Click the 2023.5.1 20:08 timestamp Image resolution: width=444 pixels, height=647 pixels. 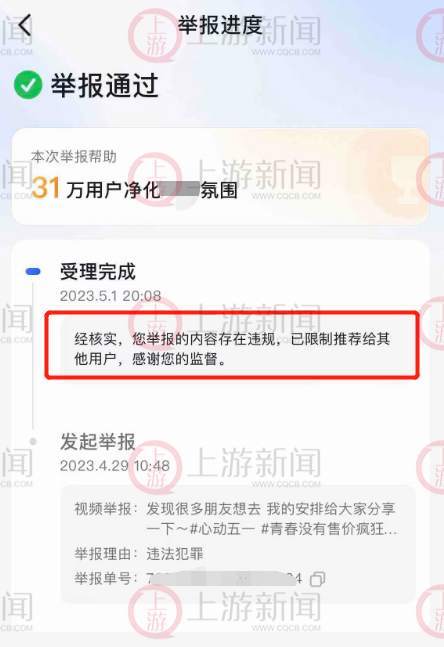[x=110, y=296]
